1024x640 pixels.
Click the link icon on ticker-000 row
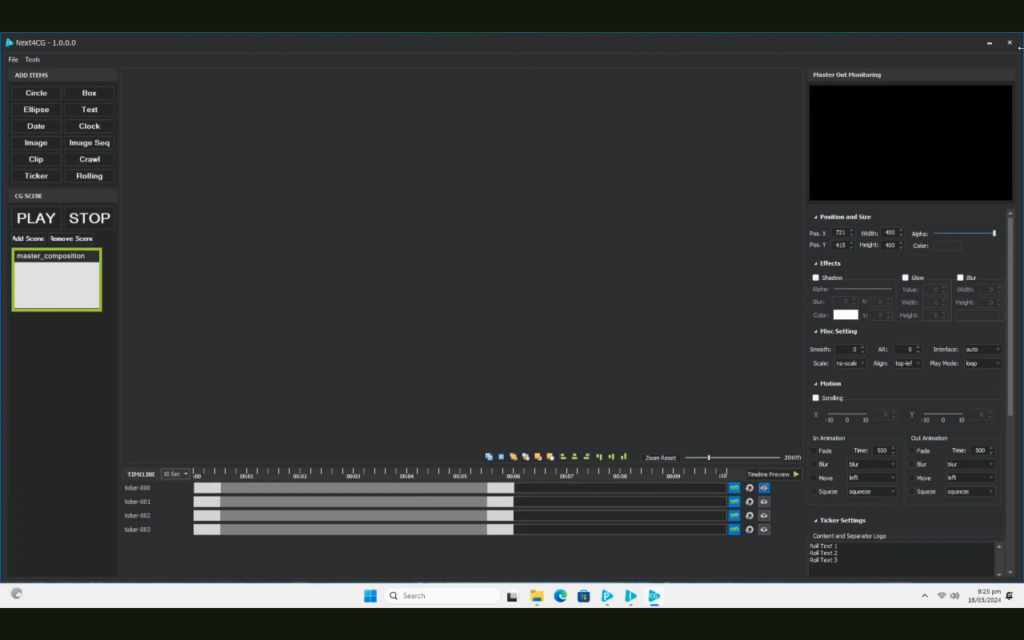[x=734, y=488]
